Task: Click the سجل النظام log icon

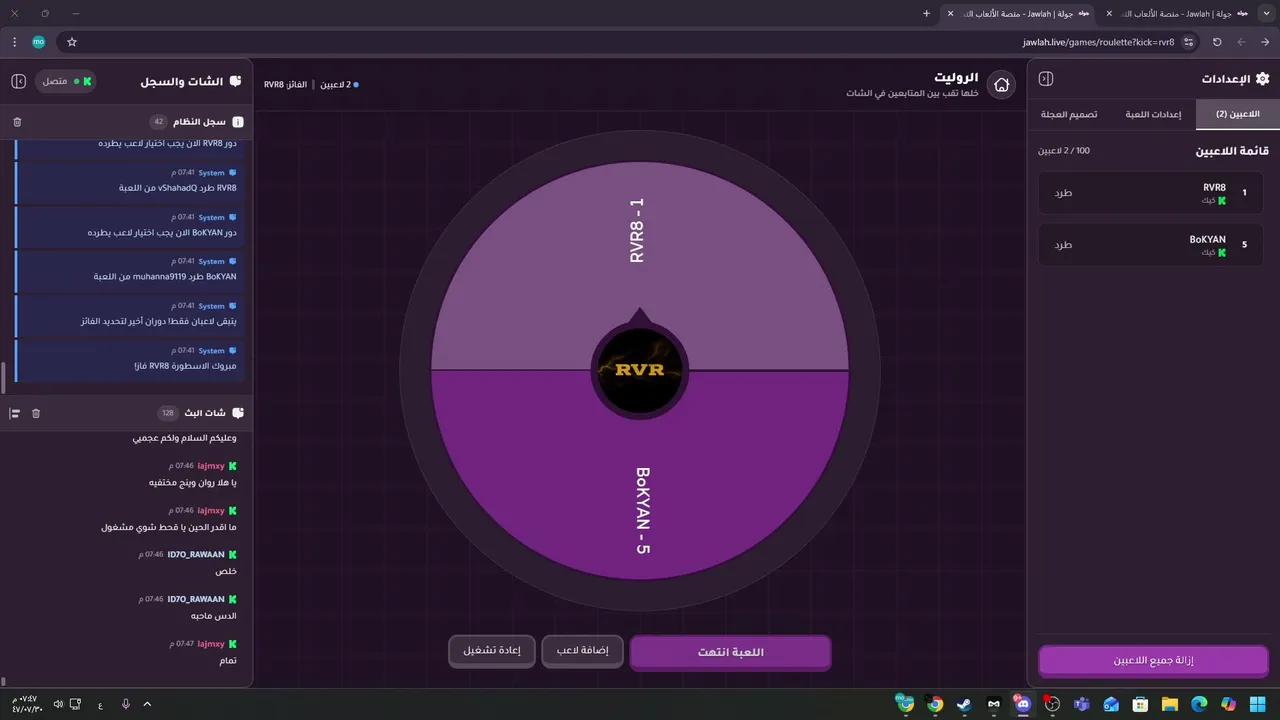Action: point(237,122)
